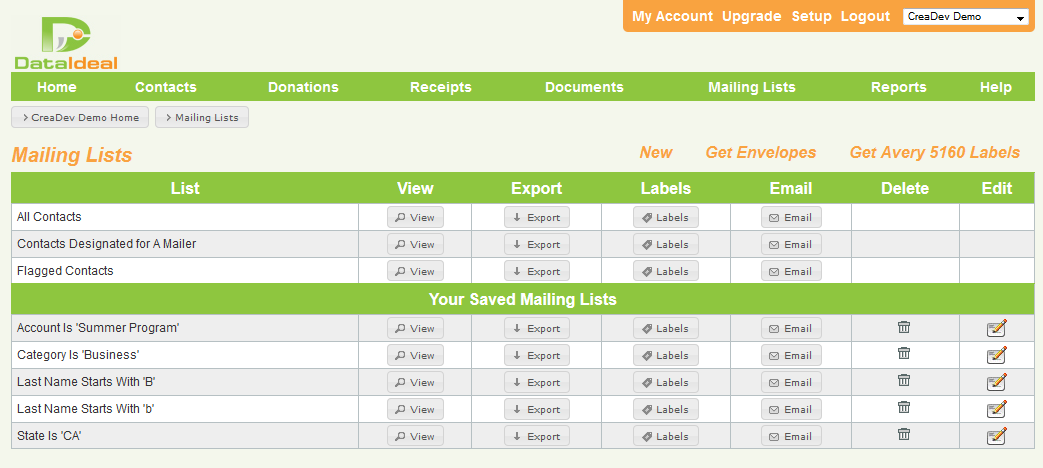Click Get Avery 5160 Labels link
The image size is (1043, 468).
point(935,152)
